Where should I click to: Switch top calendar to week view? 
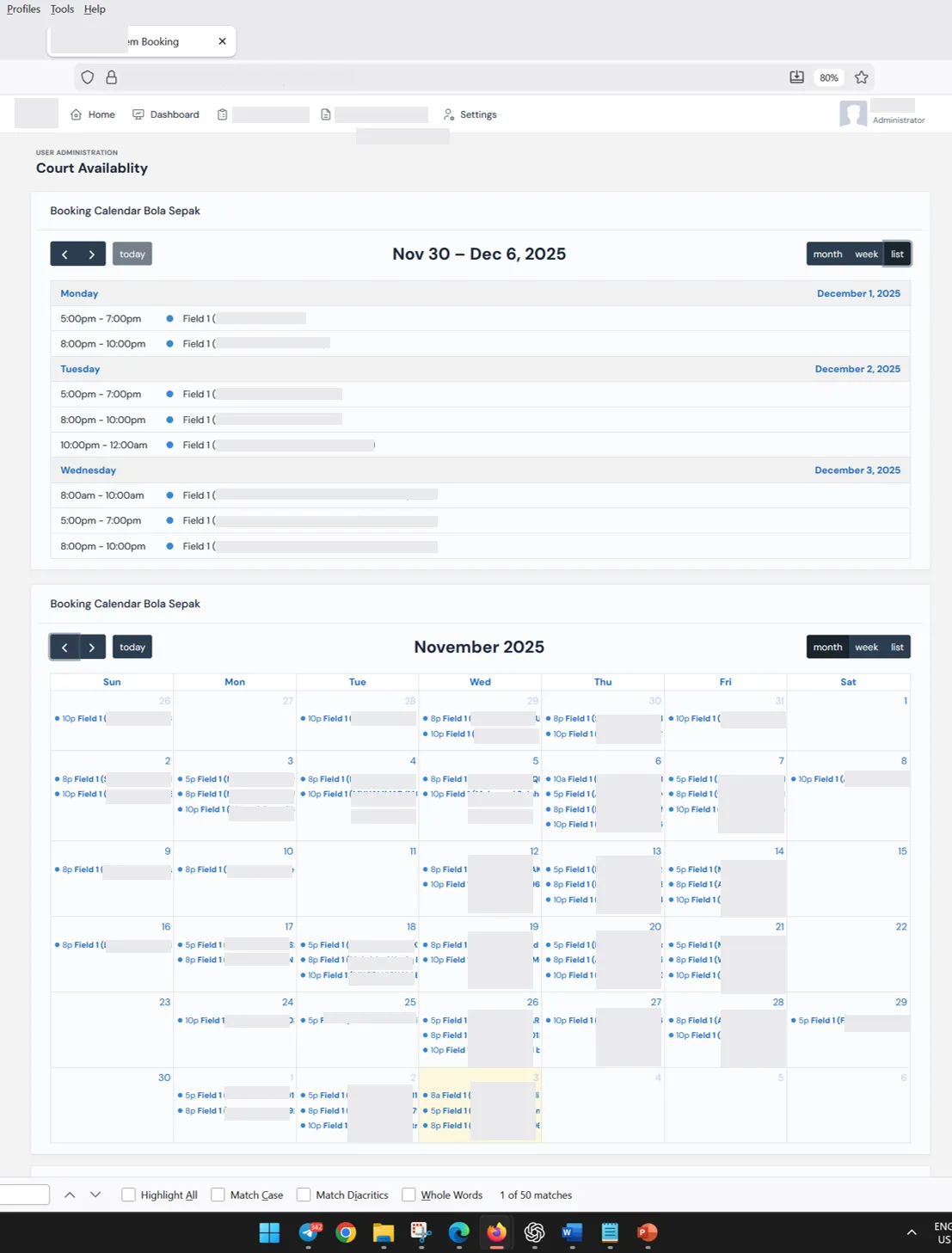[x=866, y=254]
